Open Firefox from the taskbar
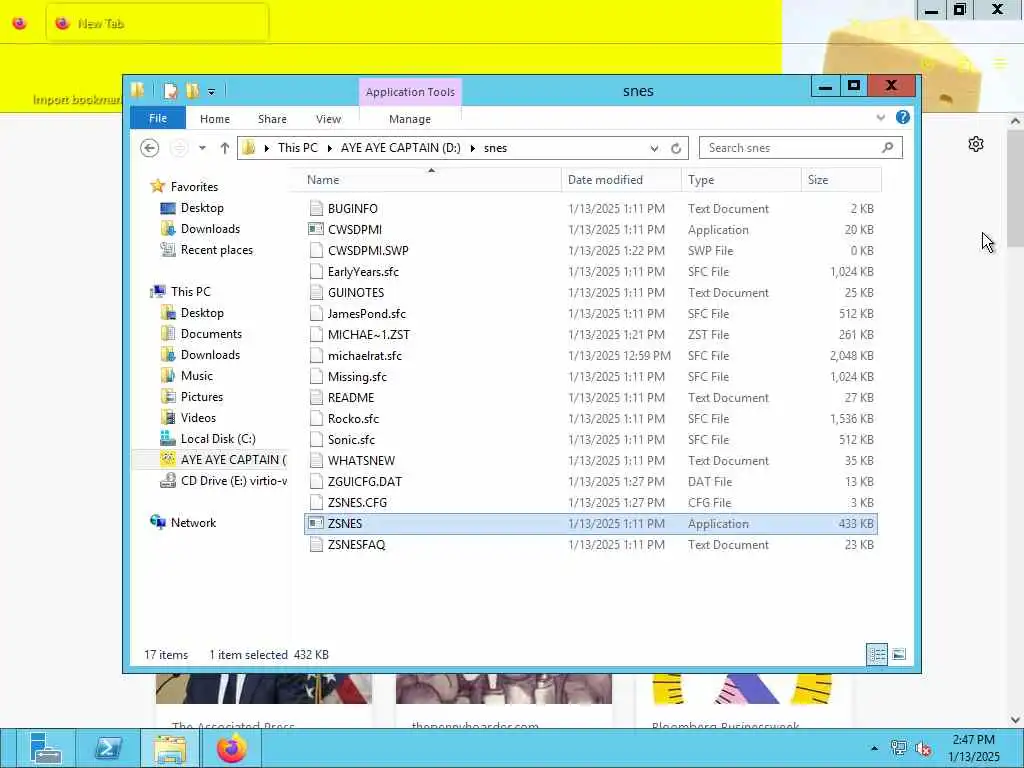 (x=232, y=748)
